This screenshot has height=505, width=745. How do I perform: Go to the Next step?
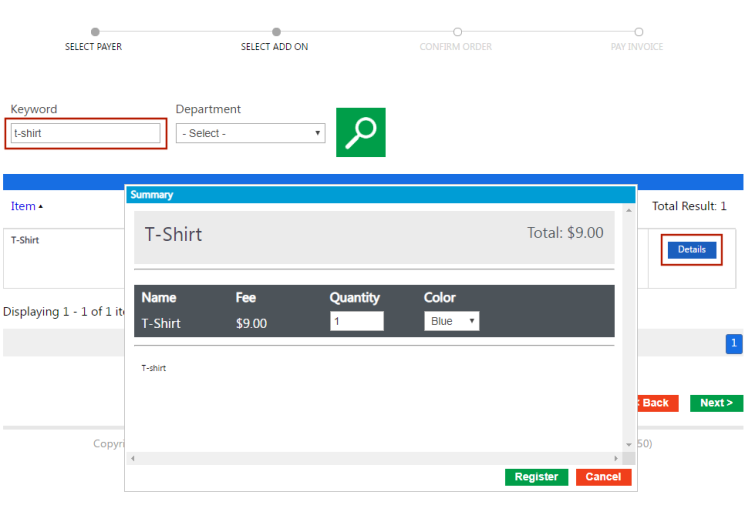716,403
